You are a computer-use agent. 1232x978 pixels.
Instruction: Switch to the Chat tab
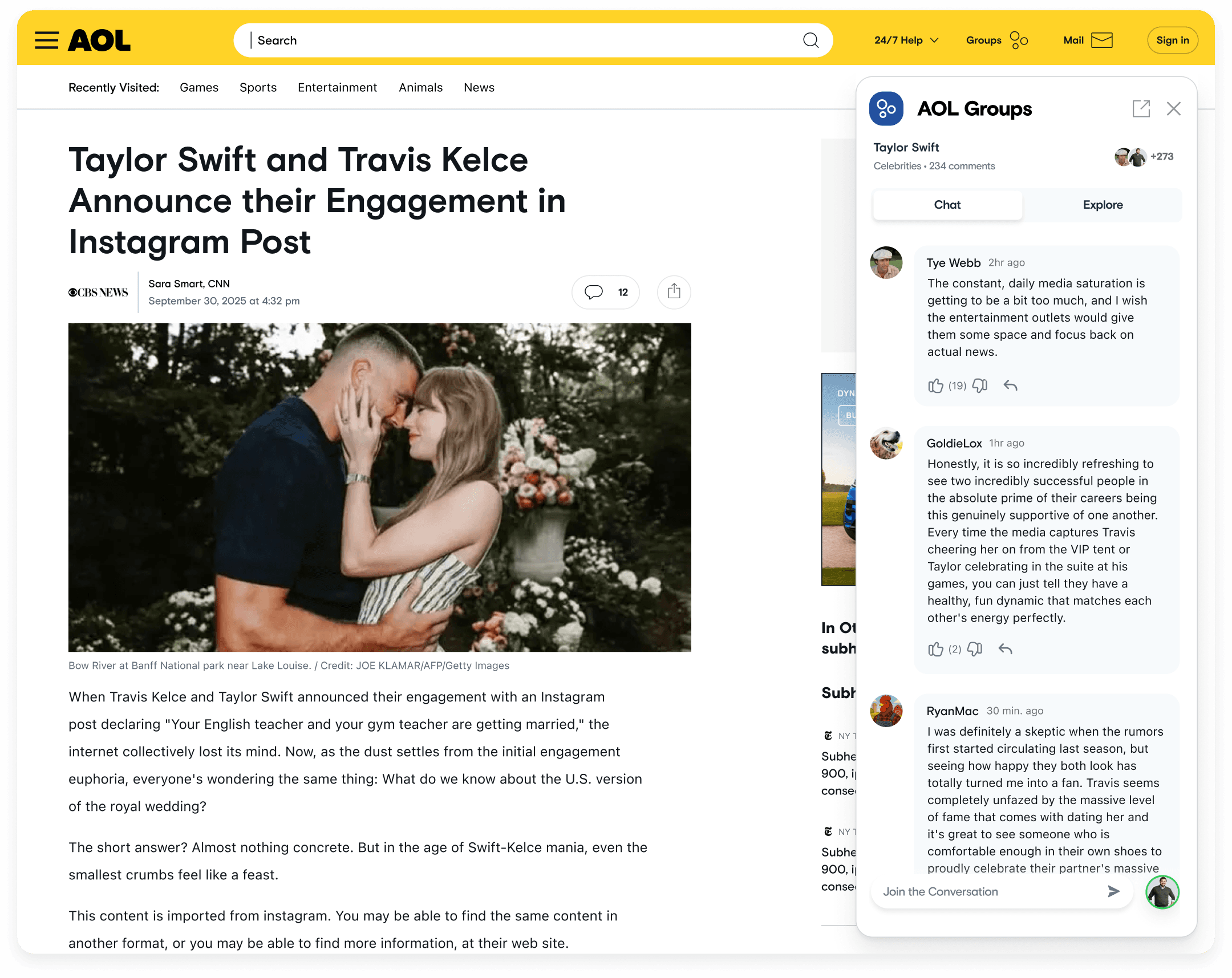(947, 205)
